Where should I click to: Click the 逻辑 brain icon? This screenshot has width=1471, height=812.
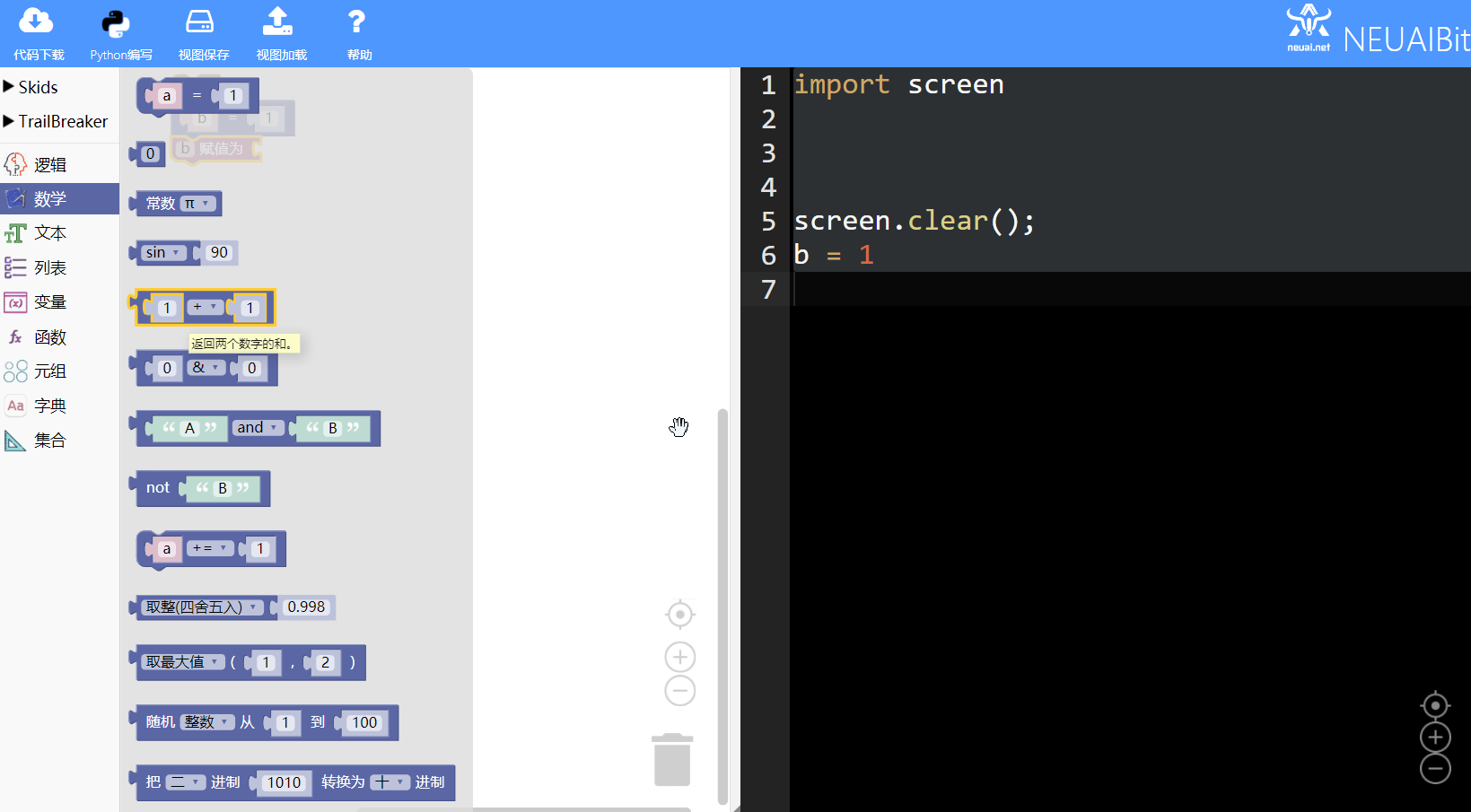coord(15,164)
